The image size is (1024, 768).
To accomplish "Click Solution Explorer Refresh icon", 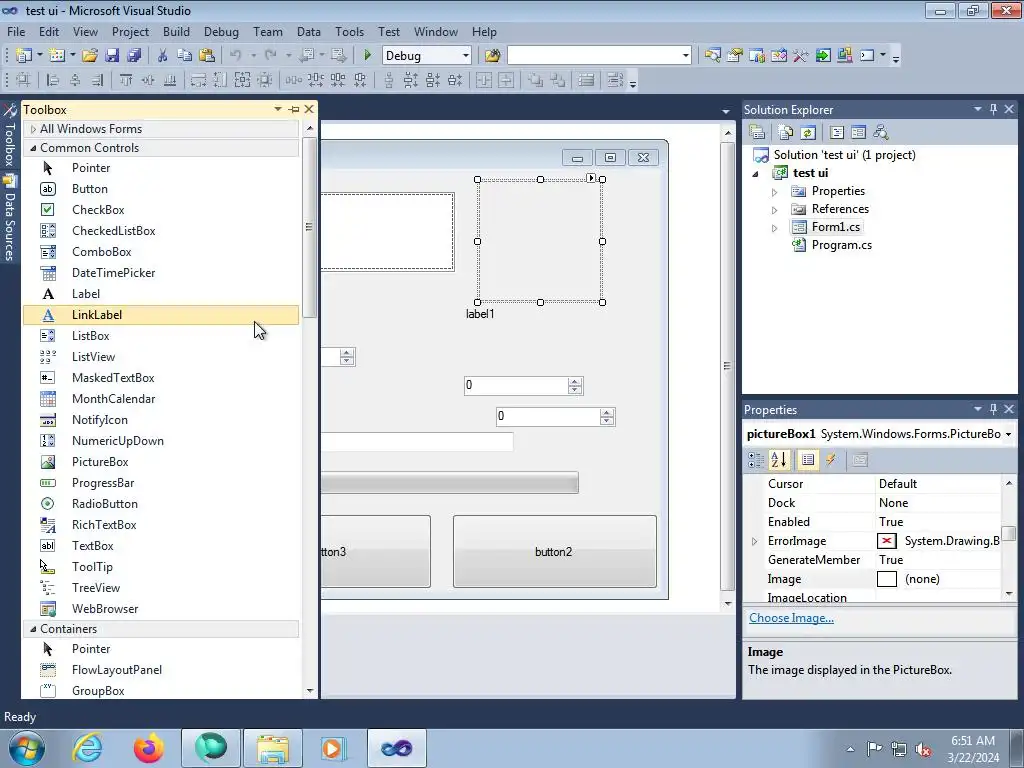I will [x=808, y=133].
